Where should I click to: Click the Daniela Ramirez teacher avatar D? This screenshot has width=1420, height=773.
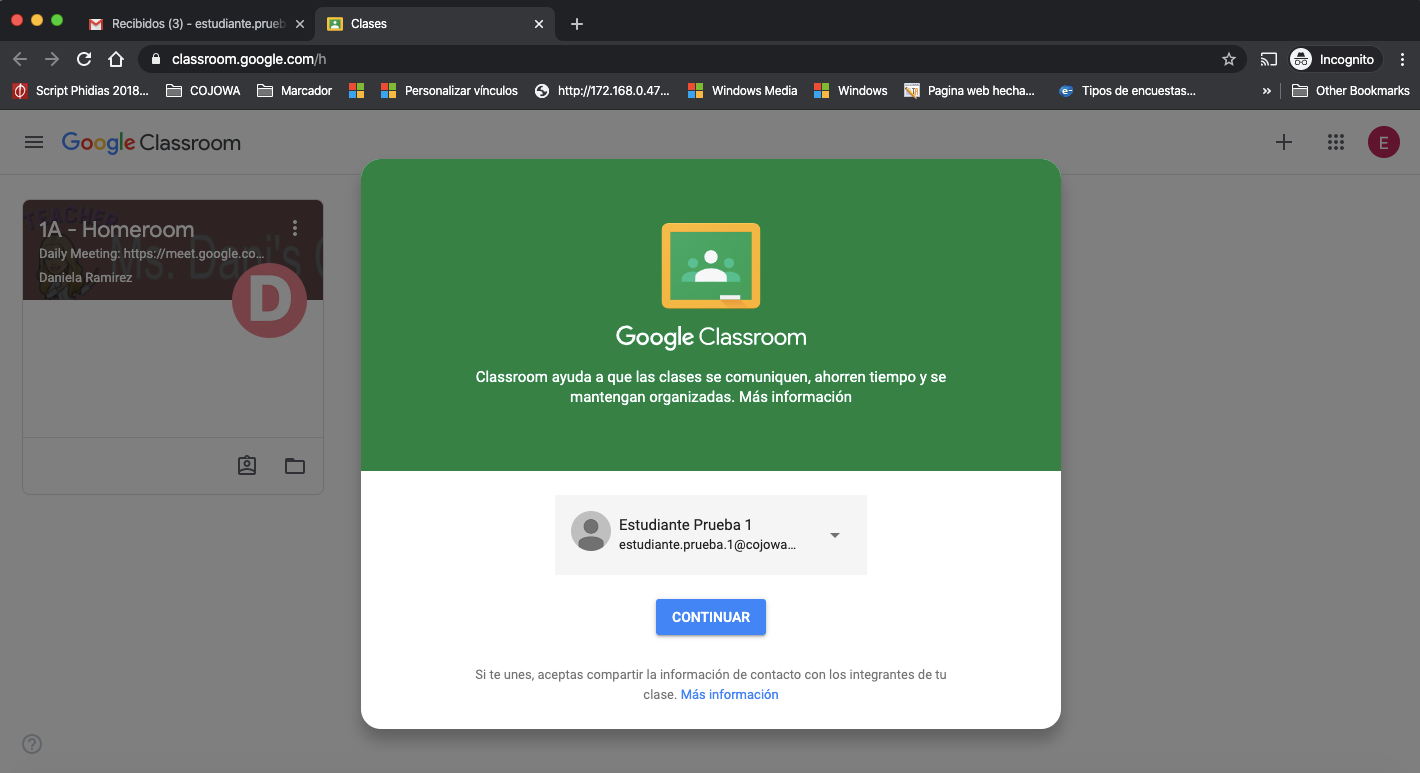(269, 300)
